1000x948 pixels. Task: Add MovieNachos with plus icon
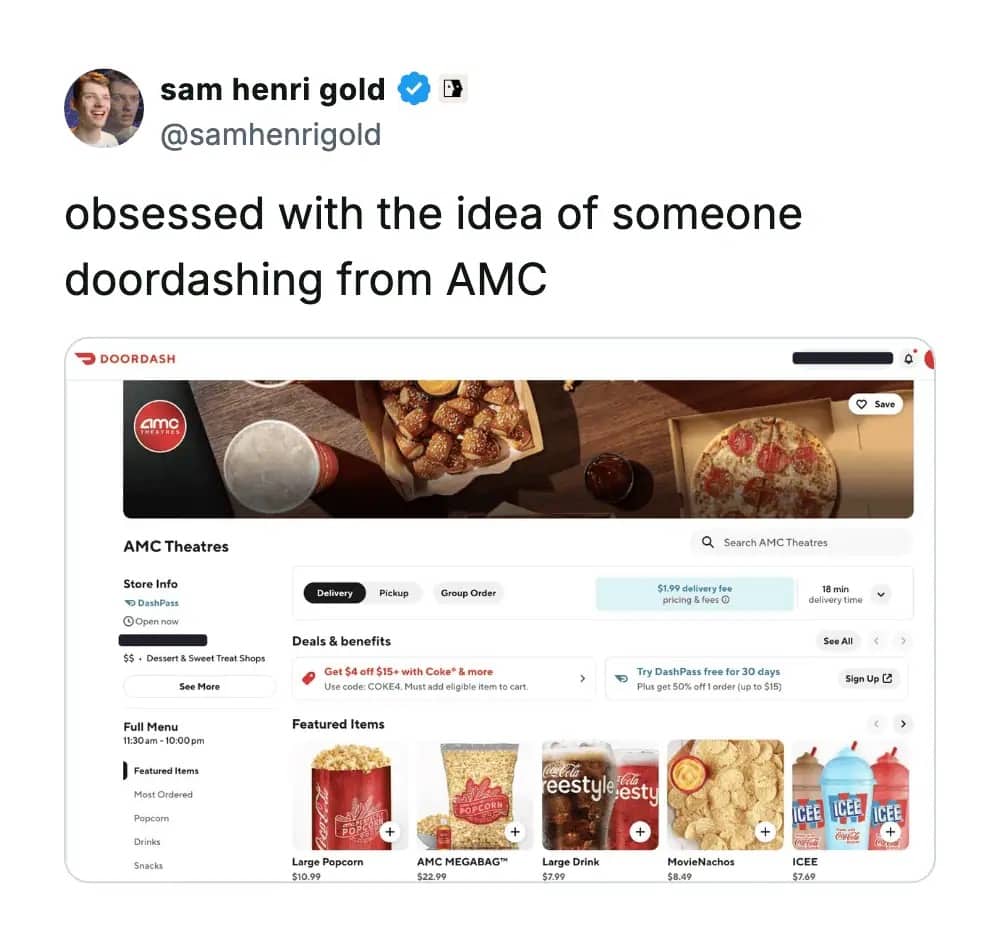tap(765, 832)
